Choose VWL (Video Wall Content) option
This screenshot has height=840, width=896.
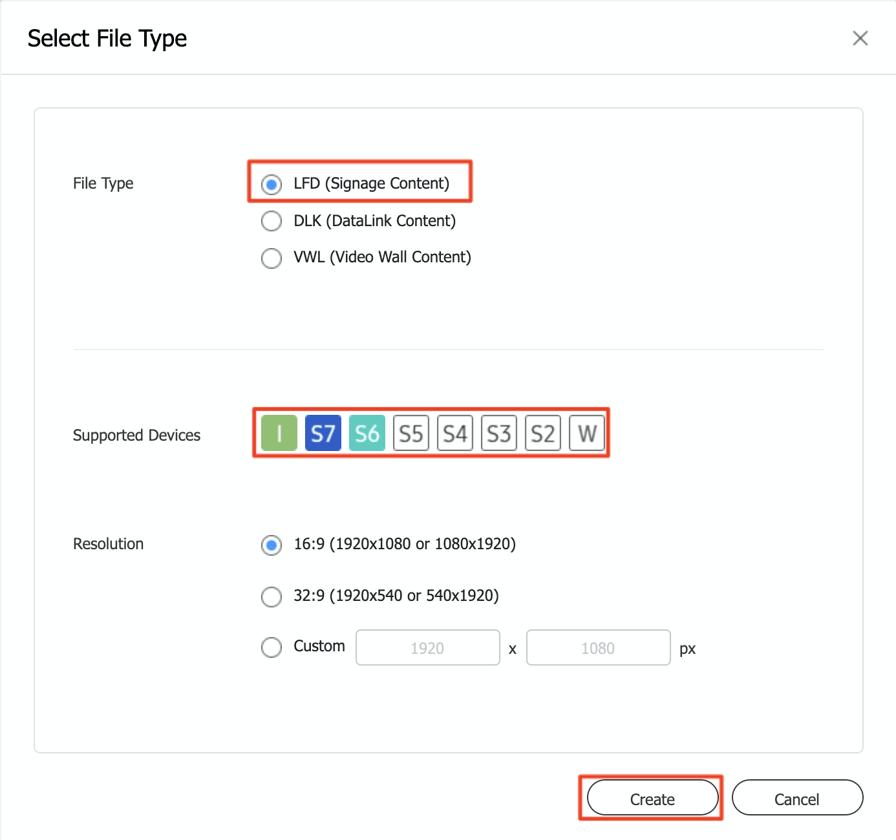click(x=271, y=258)
